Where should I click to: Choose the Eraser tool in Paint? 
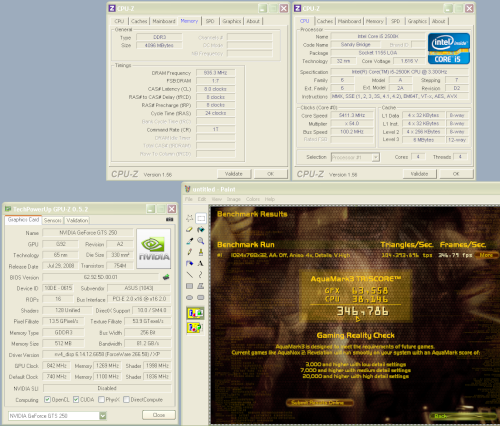coord(190,230)
